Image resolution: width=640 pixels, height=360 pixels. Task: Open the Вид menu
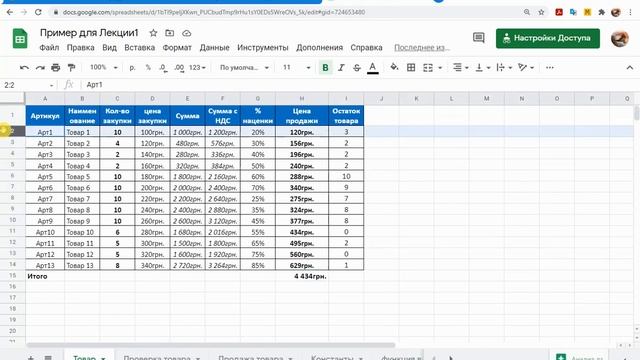[109, 48]
